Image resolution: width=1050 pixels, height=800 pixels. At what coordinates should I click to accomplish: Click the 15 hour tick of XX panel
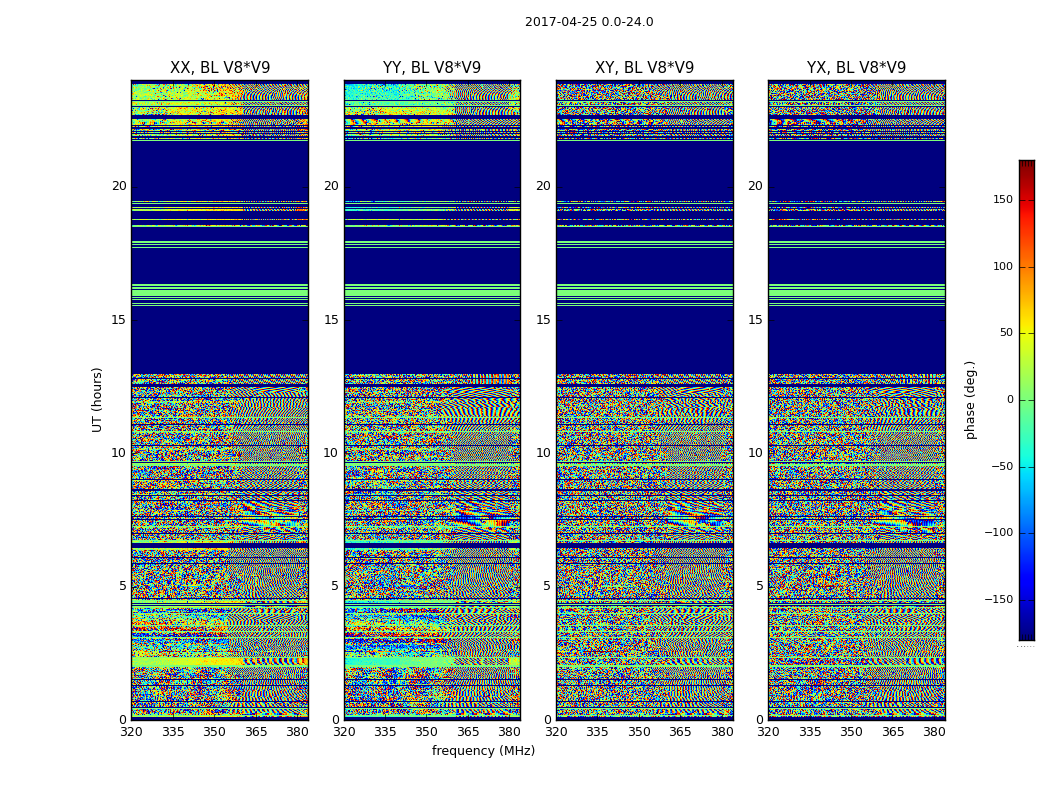pyautogui.click(x=119, y=320)
